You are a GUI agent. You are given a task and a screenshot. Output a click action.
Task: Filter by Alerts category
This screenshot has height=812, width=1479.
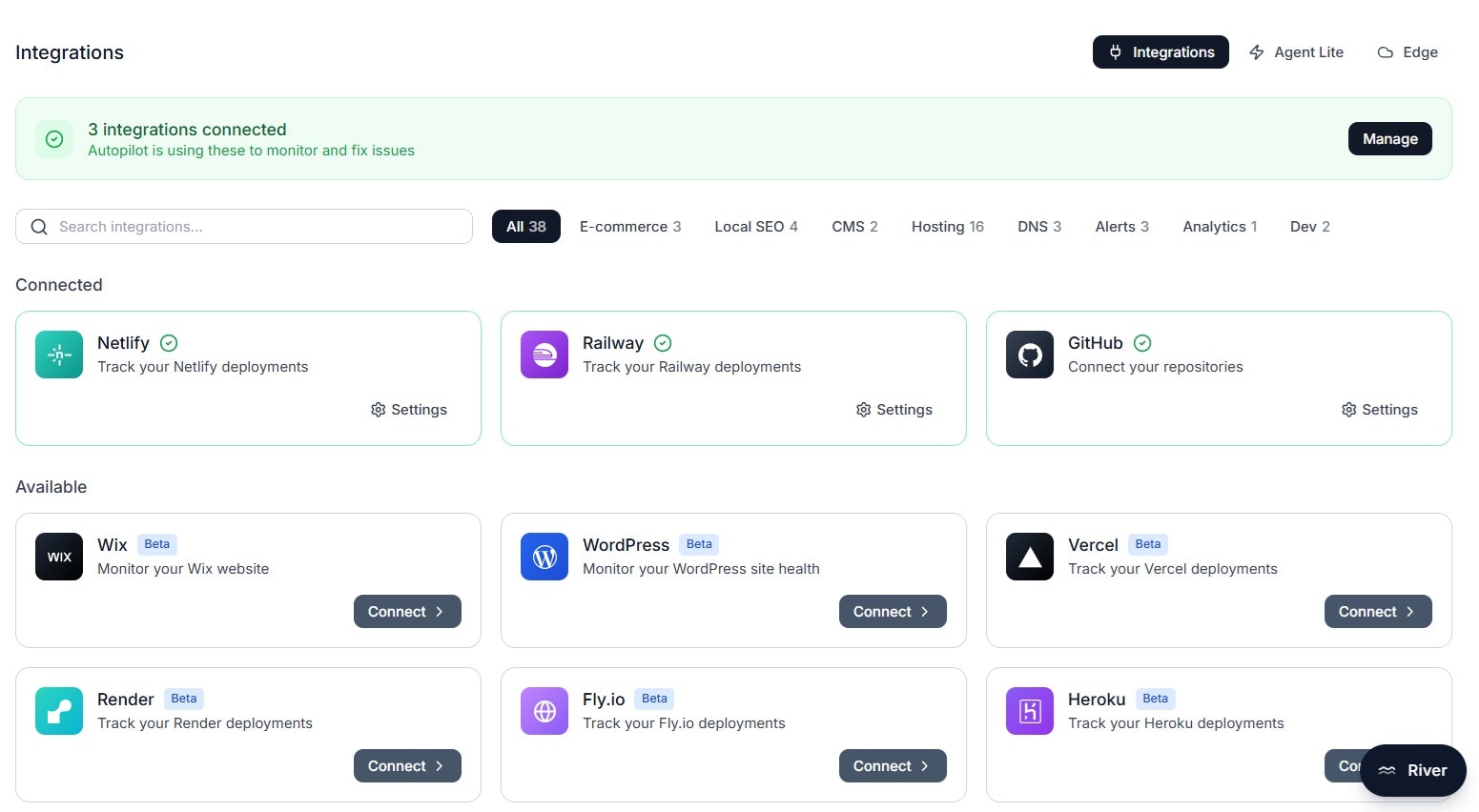click(1122, 227)
